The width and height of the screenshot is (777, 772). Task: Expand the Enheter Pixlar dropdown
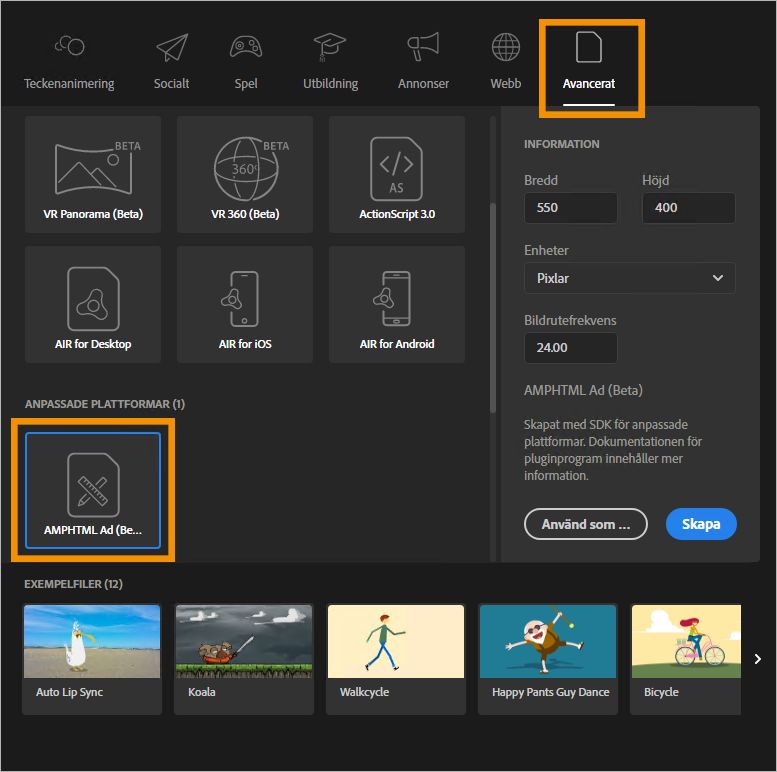[629, 278]
